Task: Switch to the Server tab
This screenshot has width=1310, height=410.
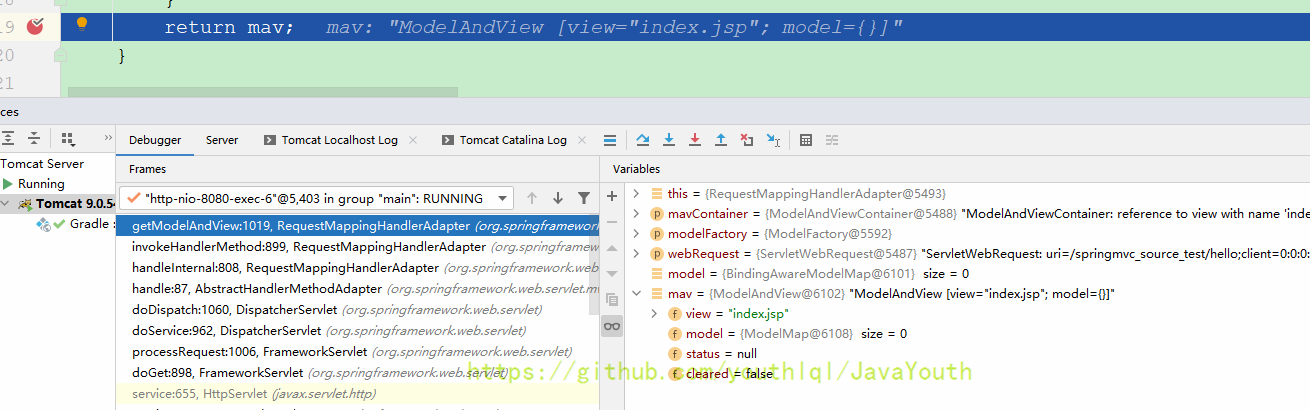Action: click(222, 140)
